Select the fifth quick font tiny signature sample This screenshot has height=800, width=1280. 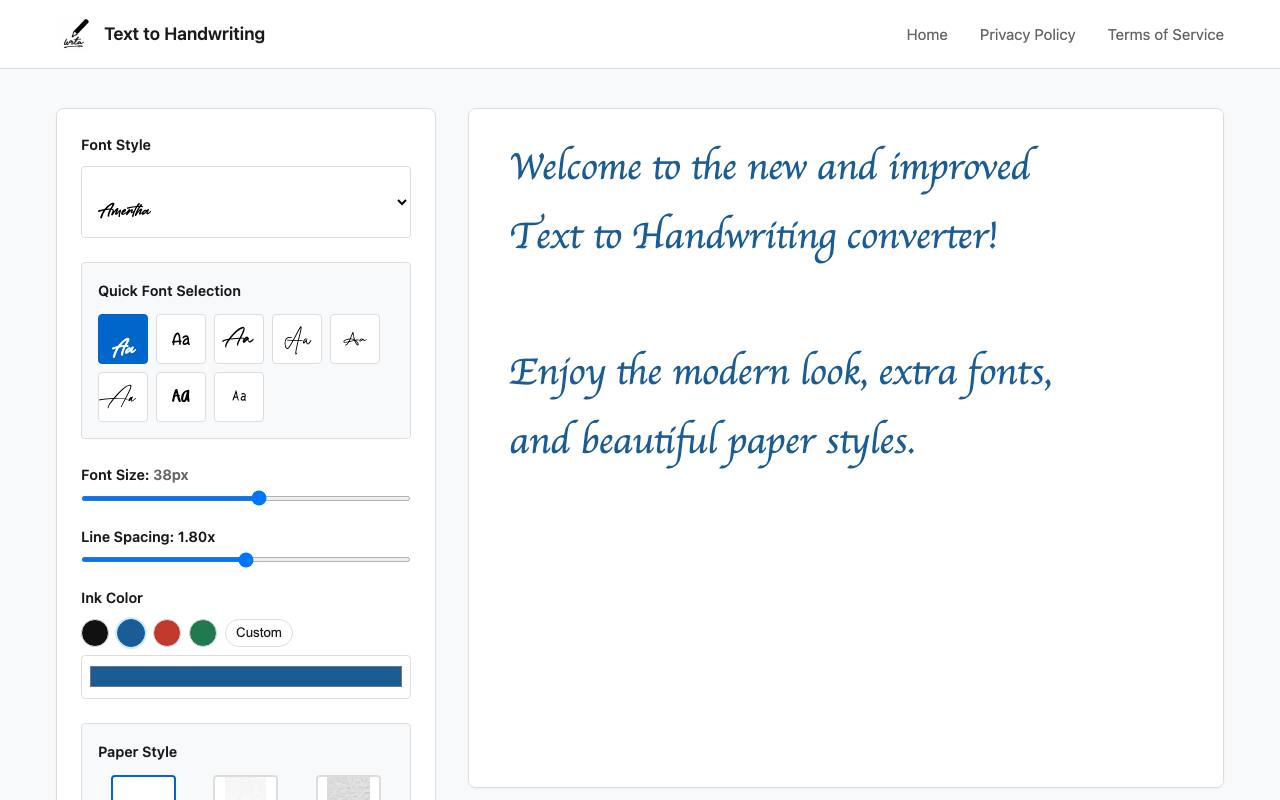pos(355,339)
